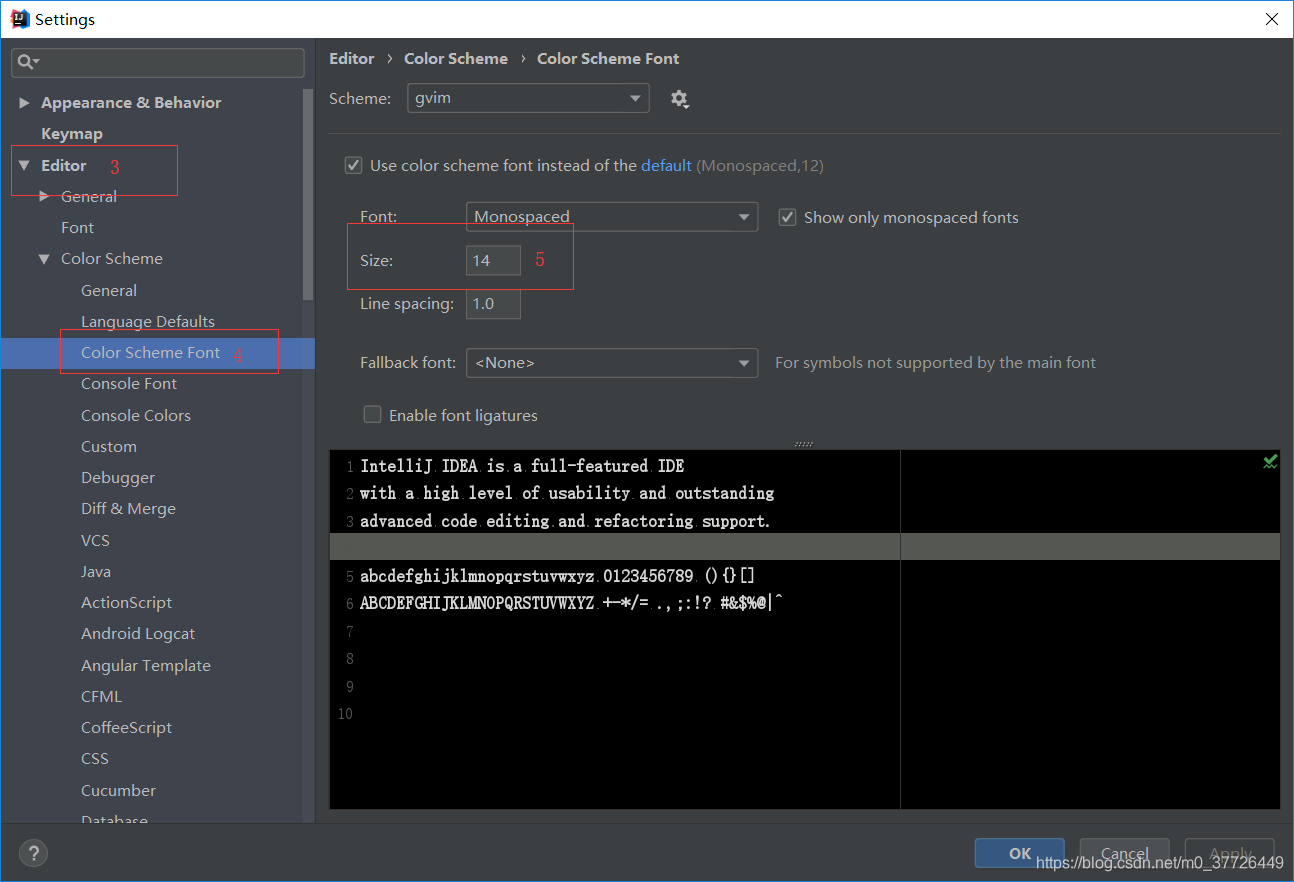Toggle show only monospaced fonts
The height and width of the screenshot is (882, 1294).
(787, 217)
